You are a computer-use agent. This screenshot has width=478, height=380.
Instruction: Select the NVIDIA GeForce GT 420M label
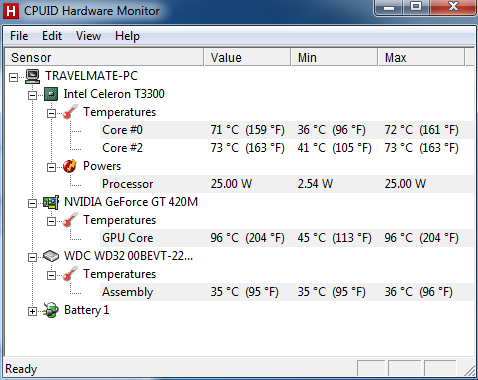pos(131,202)
